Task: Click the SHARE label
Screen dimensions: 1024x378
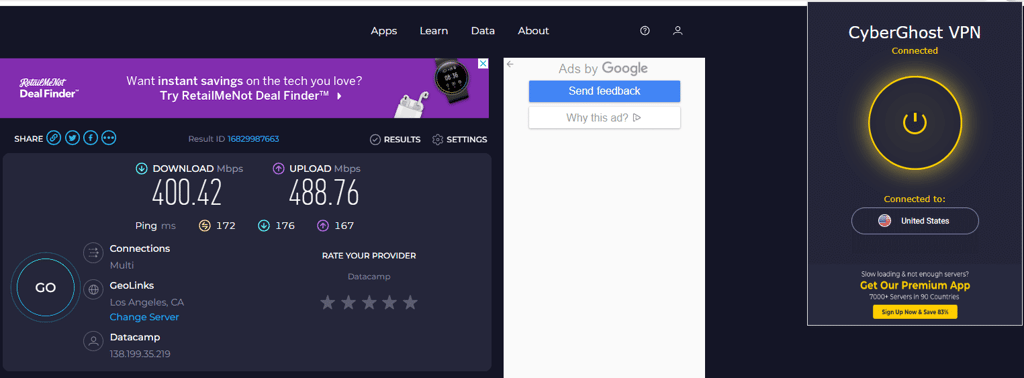Action: (x=28, y=139)
